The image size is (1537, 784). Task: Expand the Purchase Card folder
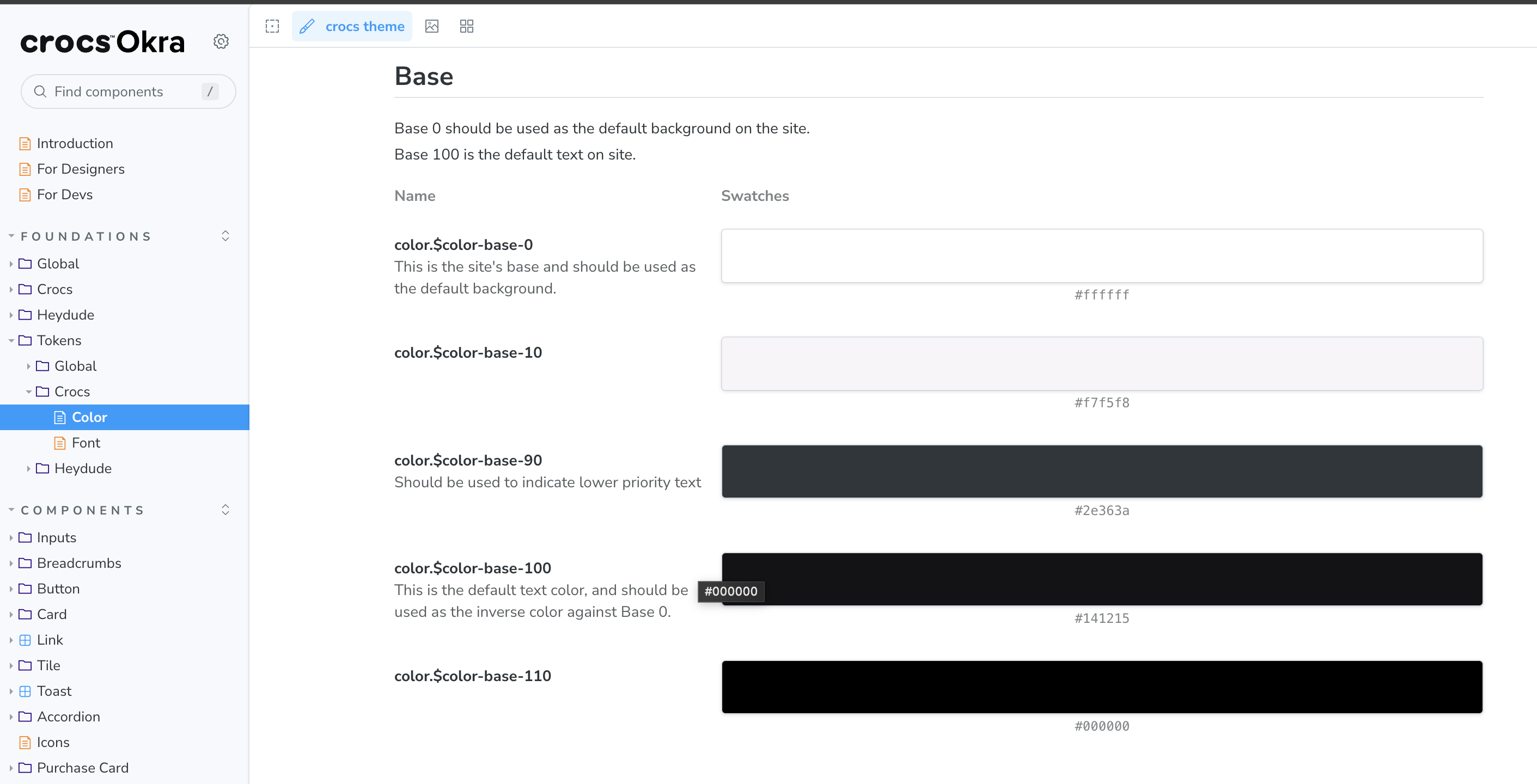(82, 767)
